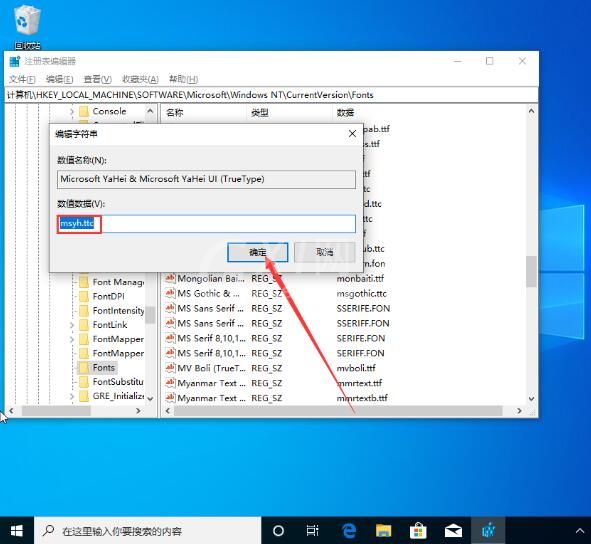Confirm with the 确定 button

pos(258,252)
